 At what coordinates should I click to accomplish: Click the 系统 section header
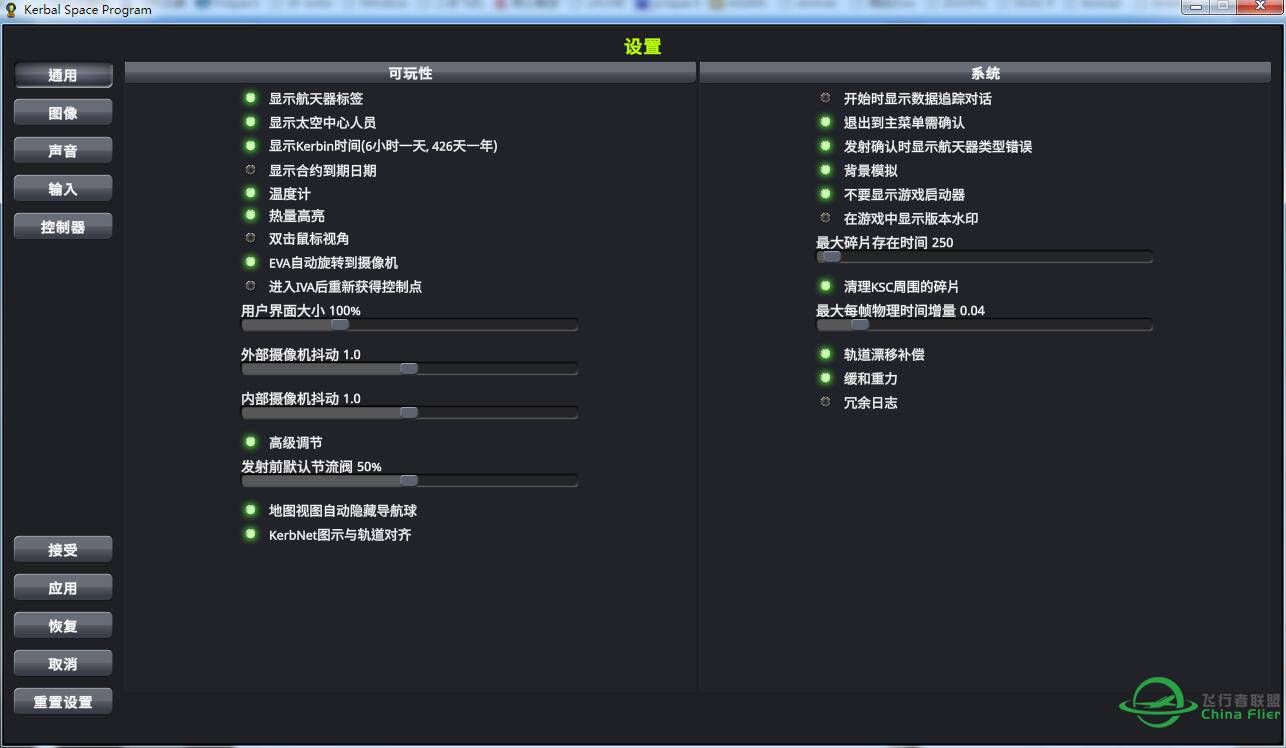point(985,73)
